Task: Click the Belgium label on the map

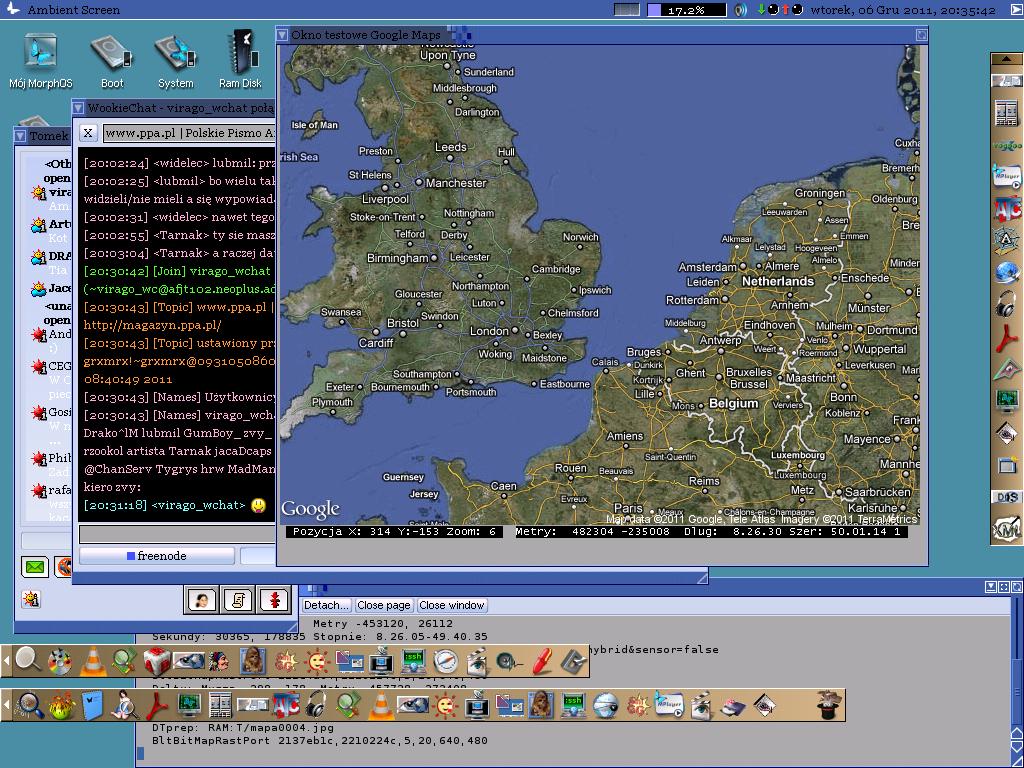Action: [733, 404]
